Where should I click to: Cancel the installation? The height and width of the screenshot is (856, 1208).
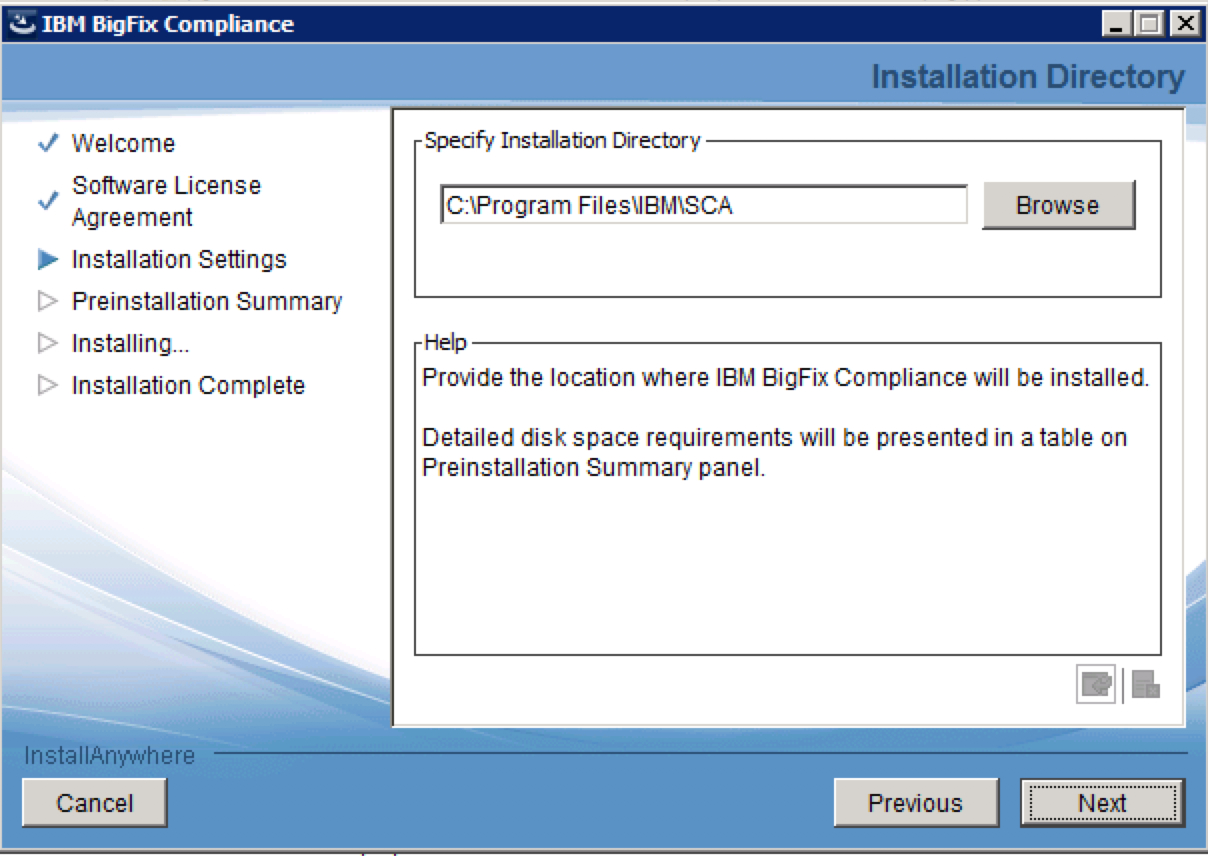pos(95,803)
